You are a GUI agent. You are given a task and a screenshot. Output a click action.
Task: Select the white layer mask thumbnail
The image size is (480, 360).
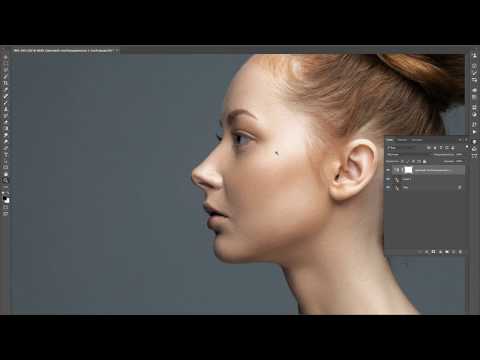point(408,170)
